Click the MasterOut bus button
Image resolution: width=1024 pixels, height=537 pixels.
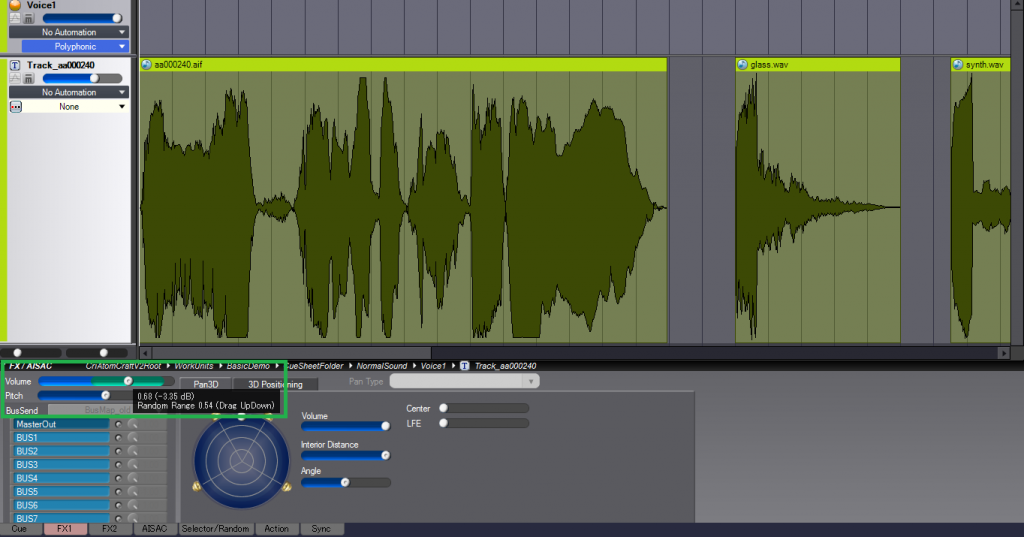(62, 424)
